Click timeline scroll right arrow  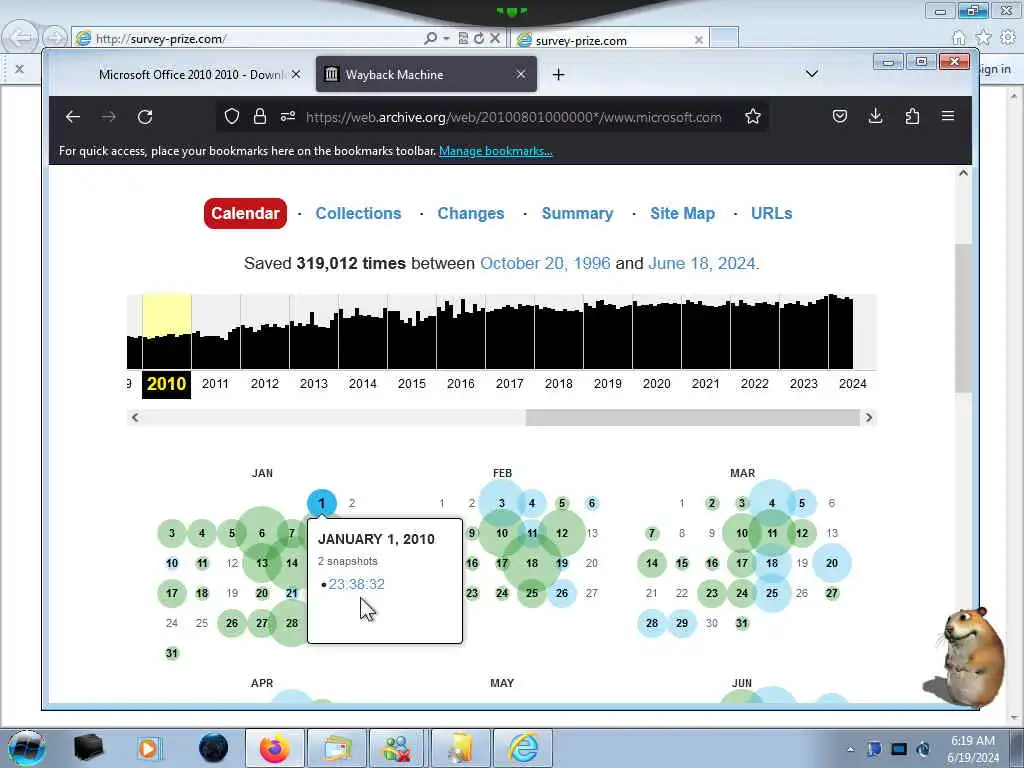click(x=869, y=417)
